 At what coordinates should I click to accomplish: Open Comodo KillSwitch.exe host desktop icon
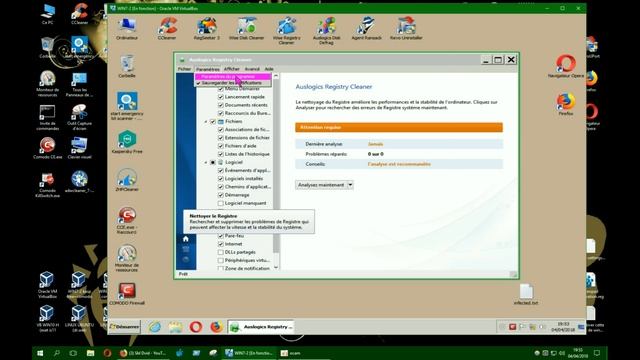click(x=47, y=185)
